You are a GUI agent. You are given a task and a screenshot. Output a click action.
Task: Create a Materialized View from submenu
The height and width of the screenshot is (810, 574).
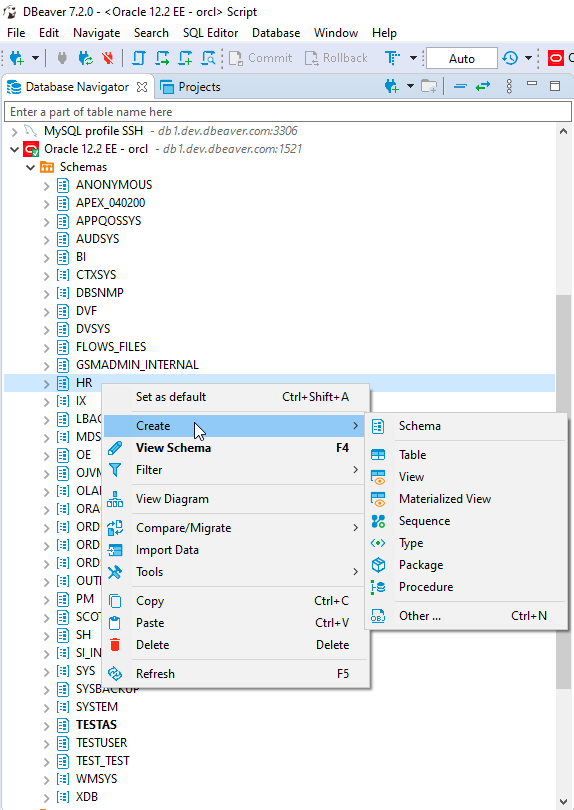(466, 499)
